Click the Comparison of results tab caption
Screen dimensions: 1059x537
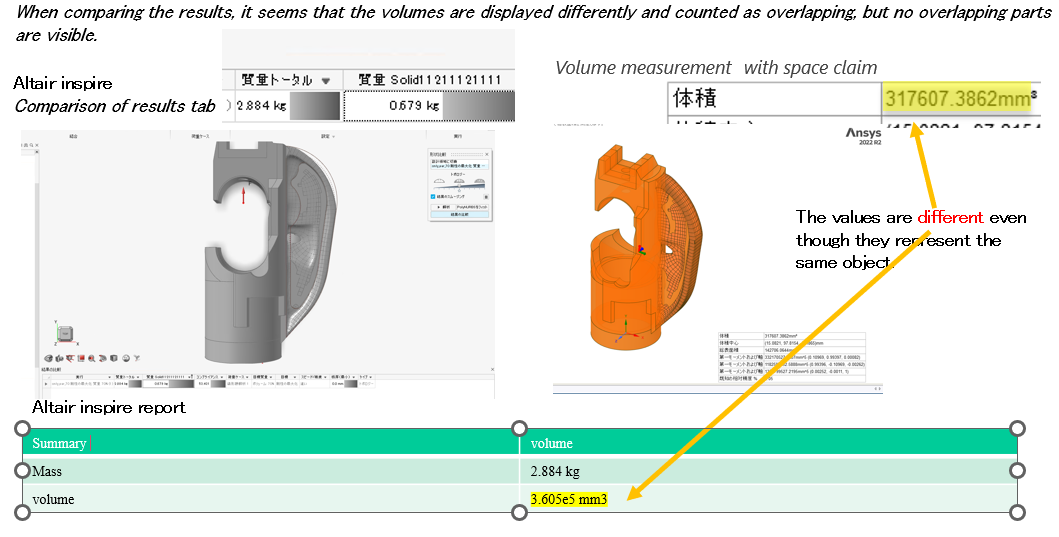point(115,106)
